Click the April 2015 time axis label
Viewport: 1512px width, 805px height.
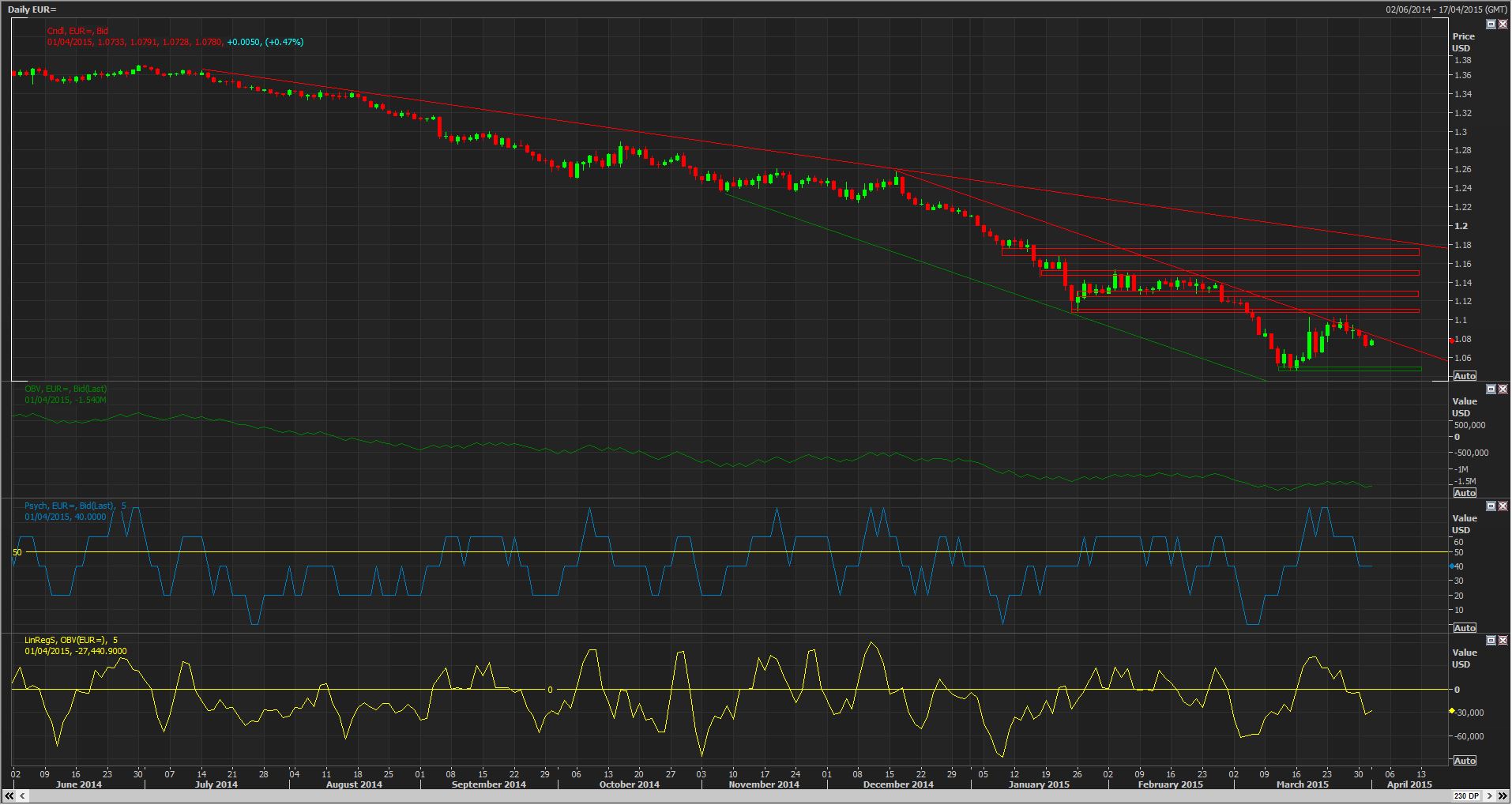(1409, 784)
